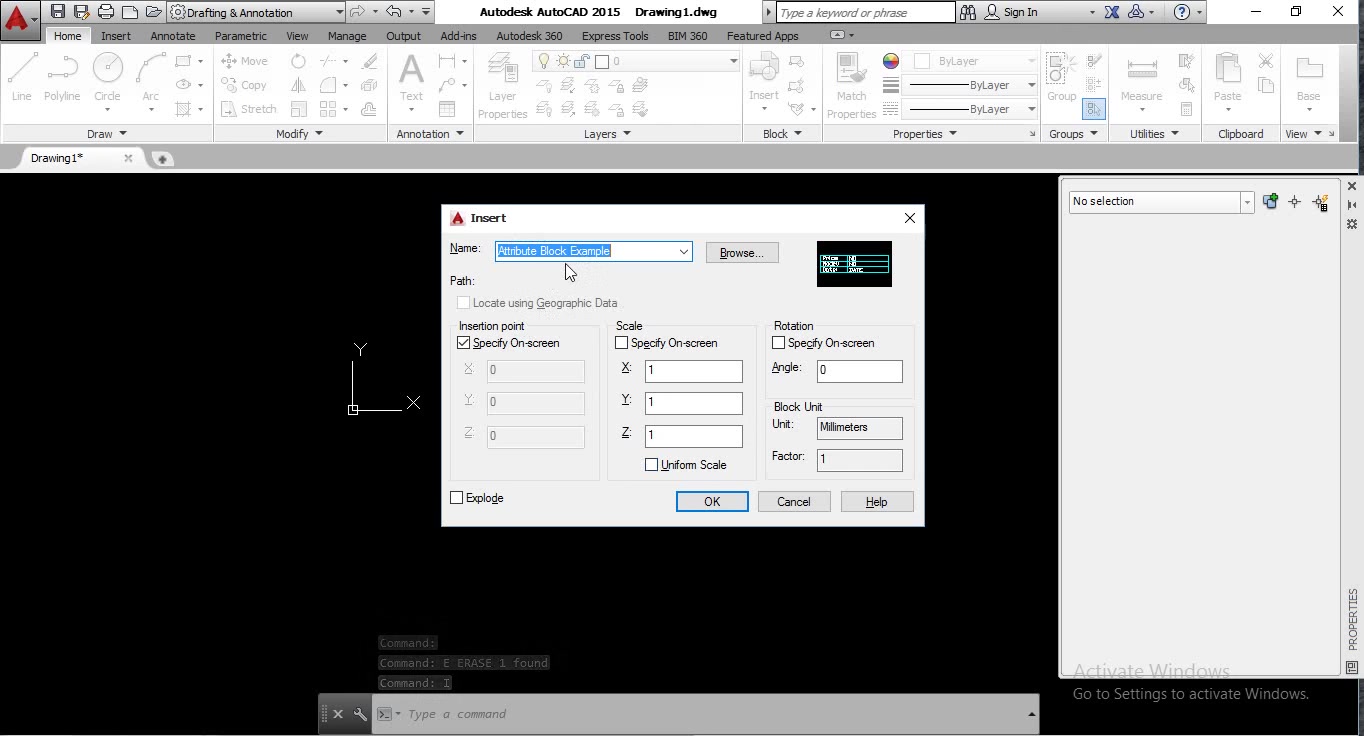This screenshot has width=1364, height=736.
Task: Click the Mirror tool icon
Action: [298, 85]
